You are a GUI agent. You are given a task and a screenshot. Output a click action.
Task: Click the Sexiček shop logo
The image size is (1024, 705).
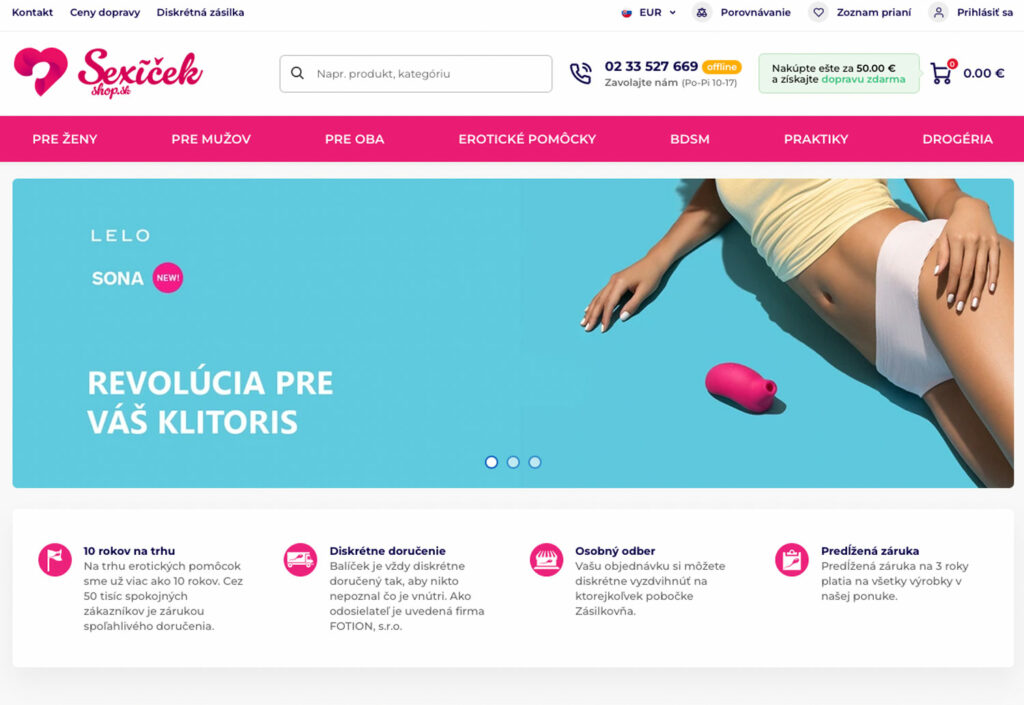[x=108, y=72]
